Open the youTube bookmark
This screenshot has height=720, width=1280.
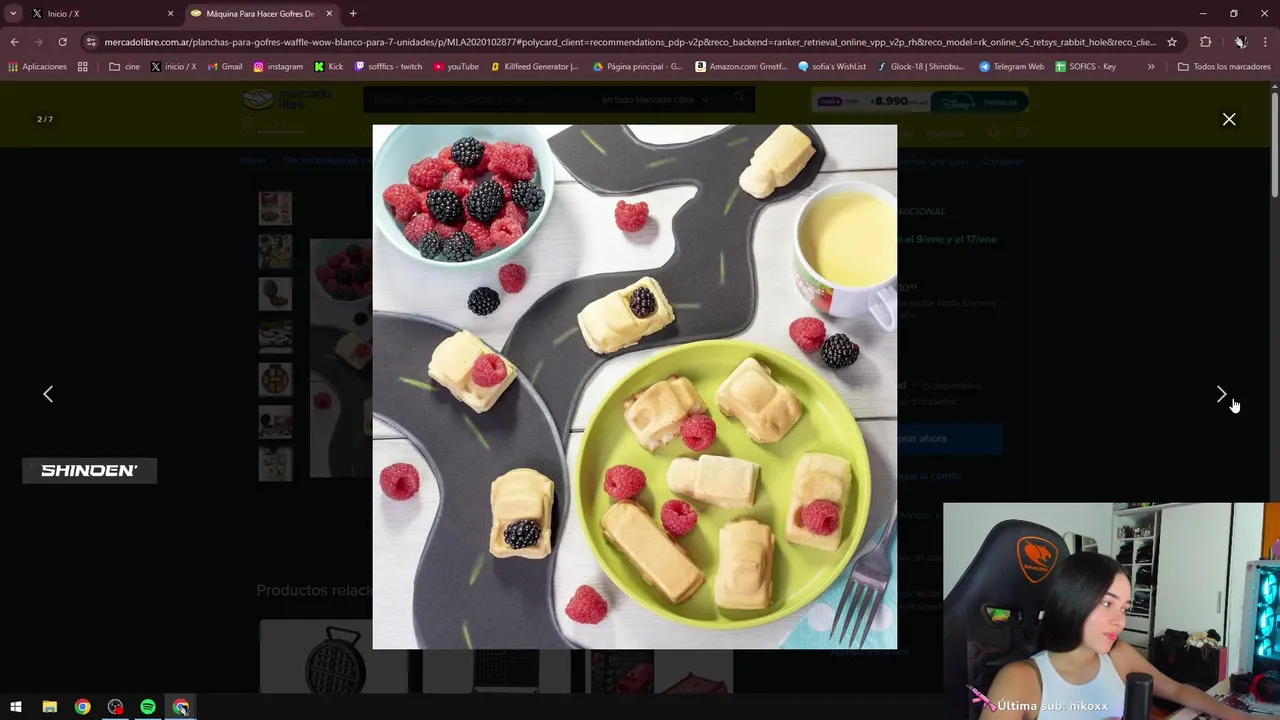456,67
